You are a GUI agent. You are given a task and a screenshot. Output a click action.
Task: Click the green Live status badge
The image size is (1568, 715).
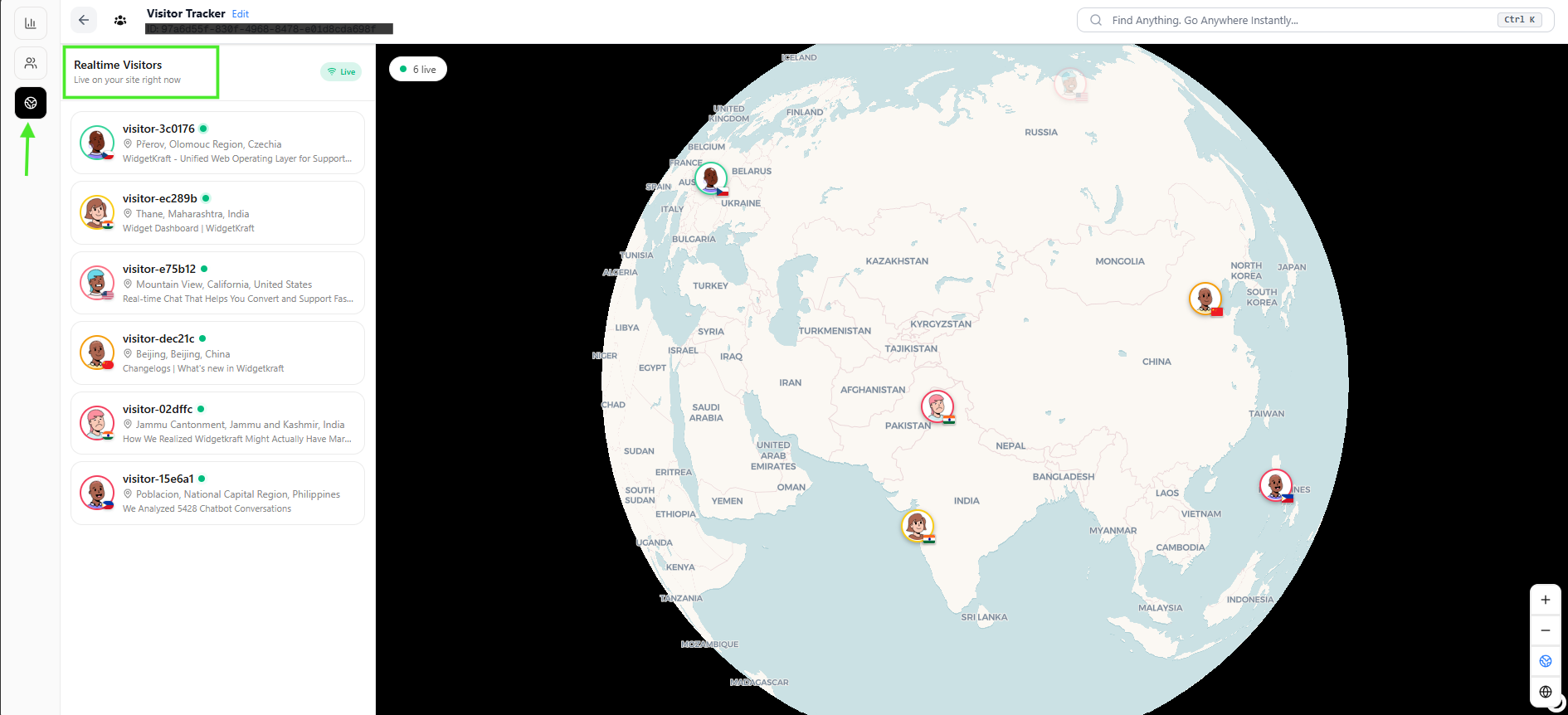(x=341, y=71)
